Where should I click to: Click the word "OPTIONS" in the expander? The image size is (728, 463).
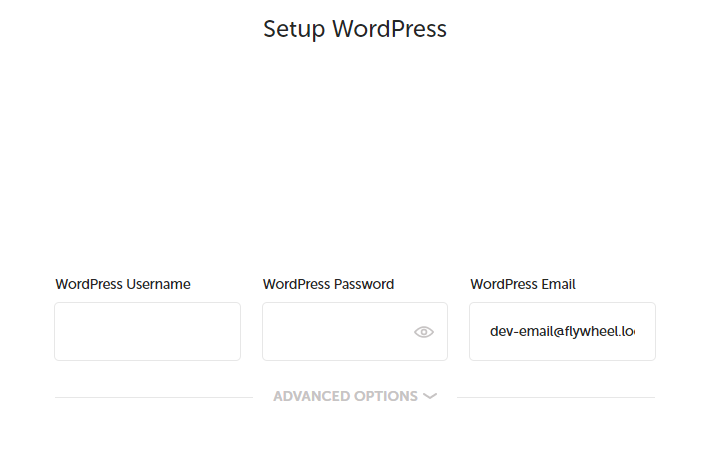pyautogui.click(x=386, y=396)
